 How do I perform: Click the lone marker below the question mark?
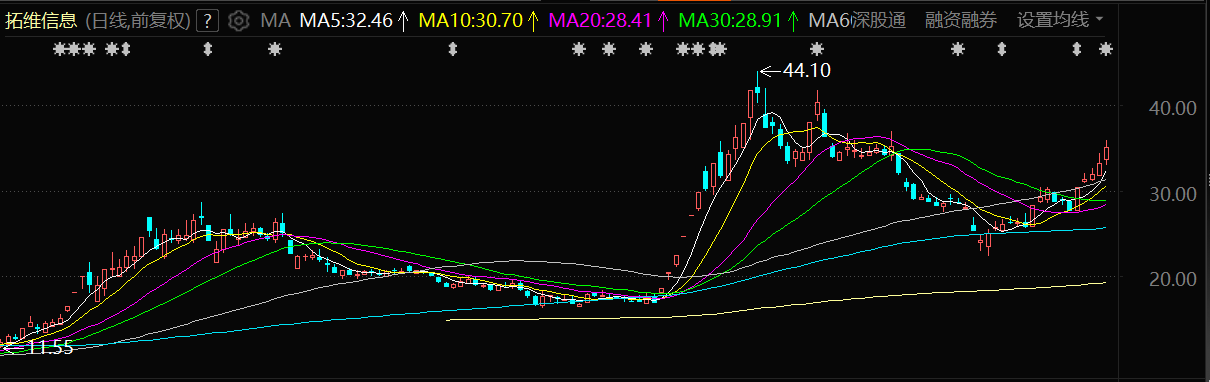pyautogui.click(x=208, y=49)
